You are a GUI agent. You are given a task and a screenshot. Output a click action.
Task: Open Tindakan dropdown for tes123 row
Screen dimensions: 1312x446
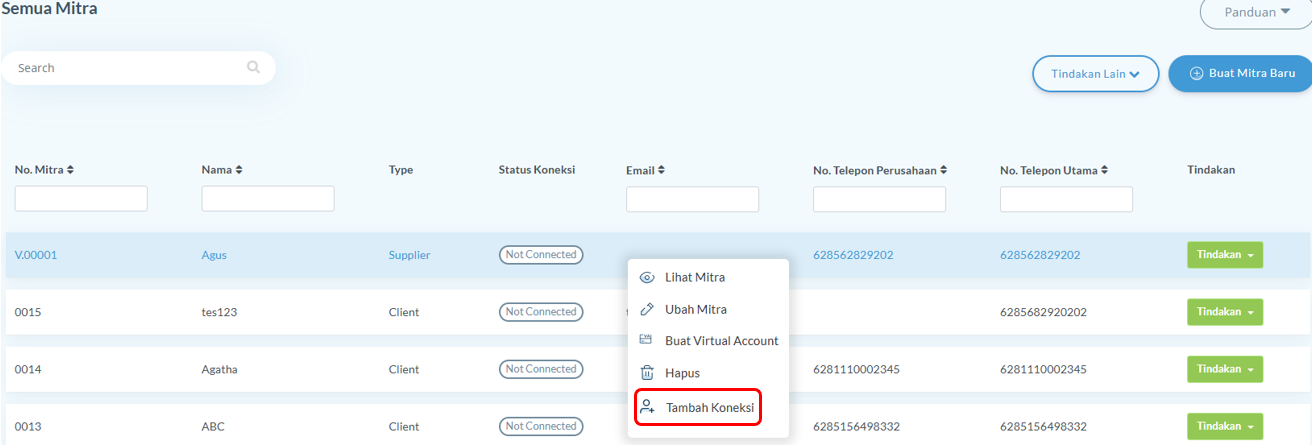click(x=1224, y=312)
